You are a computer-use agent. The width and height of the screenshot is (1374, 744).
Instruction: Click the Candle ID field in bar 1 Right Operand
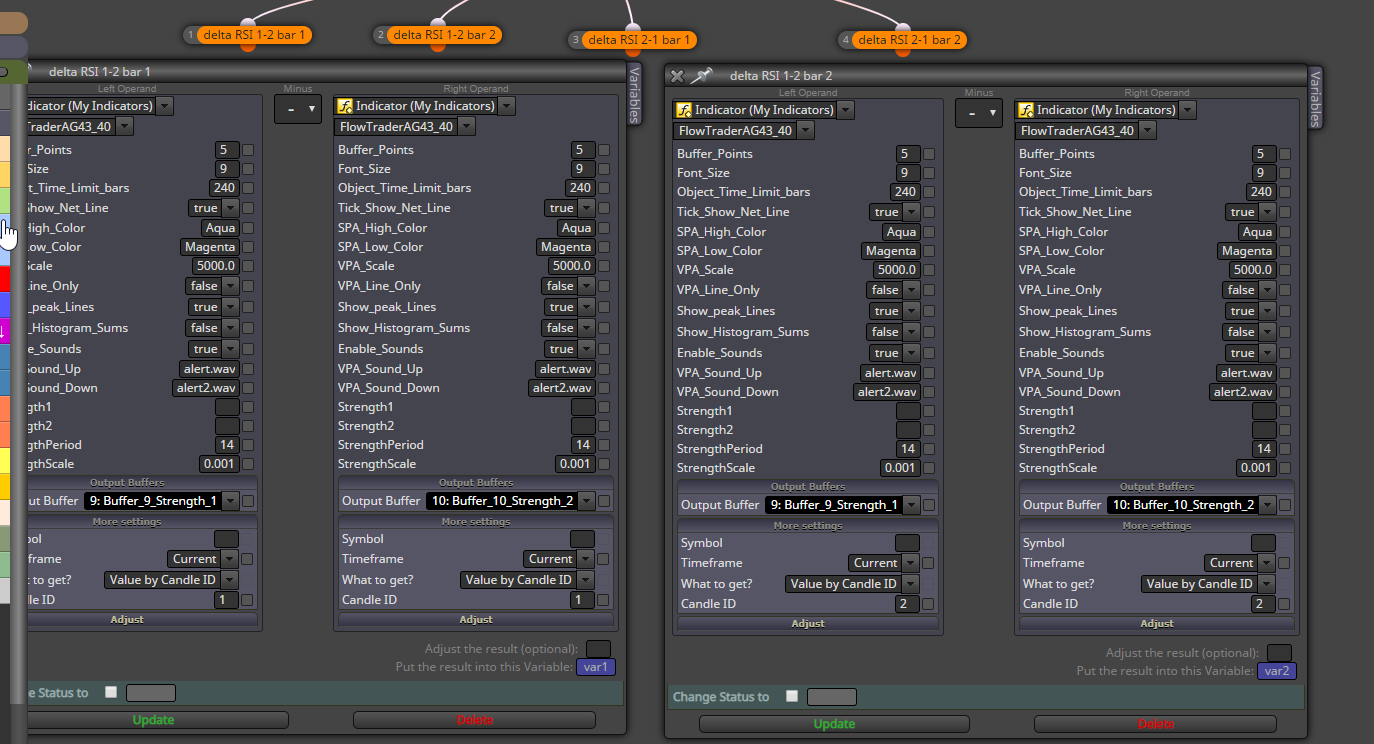point(582,600)
